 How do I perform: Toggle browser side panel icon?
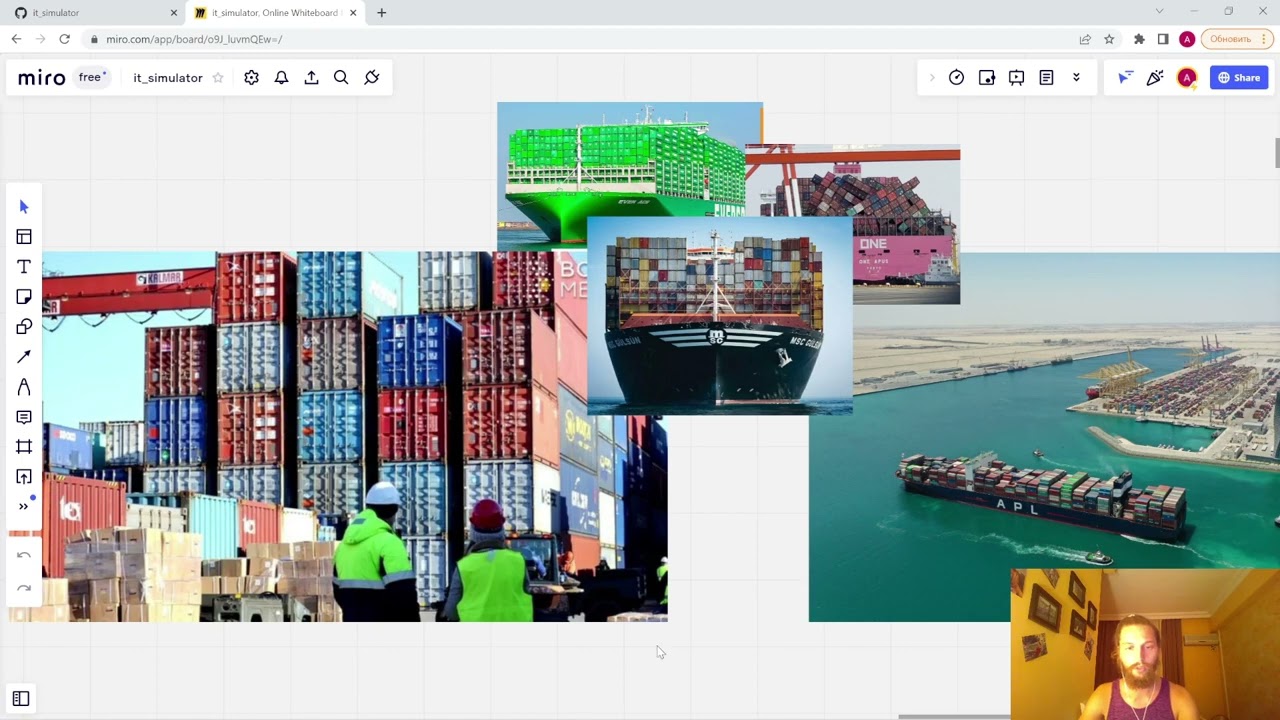(x=1163, y=39)
